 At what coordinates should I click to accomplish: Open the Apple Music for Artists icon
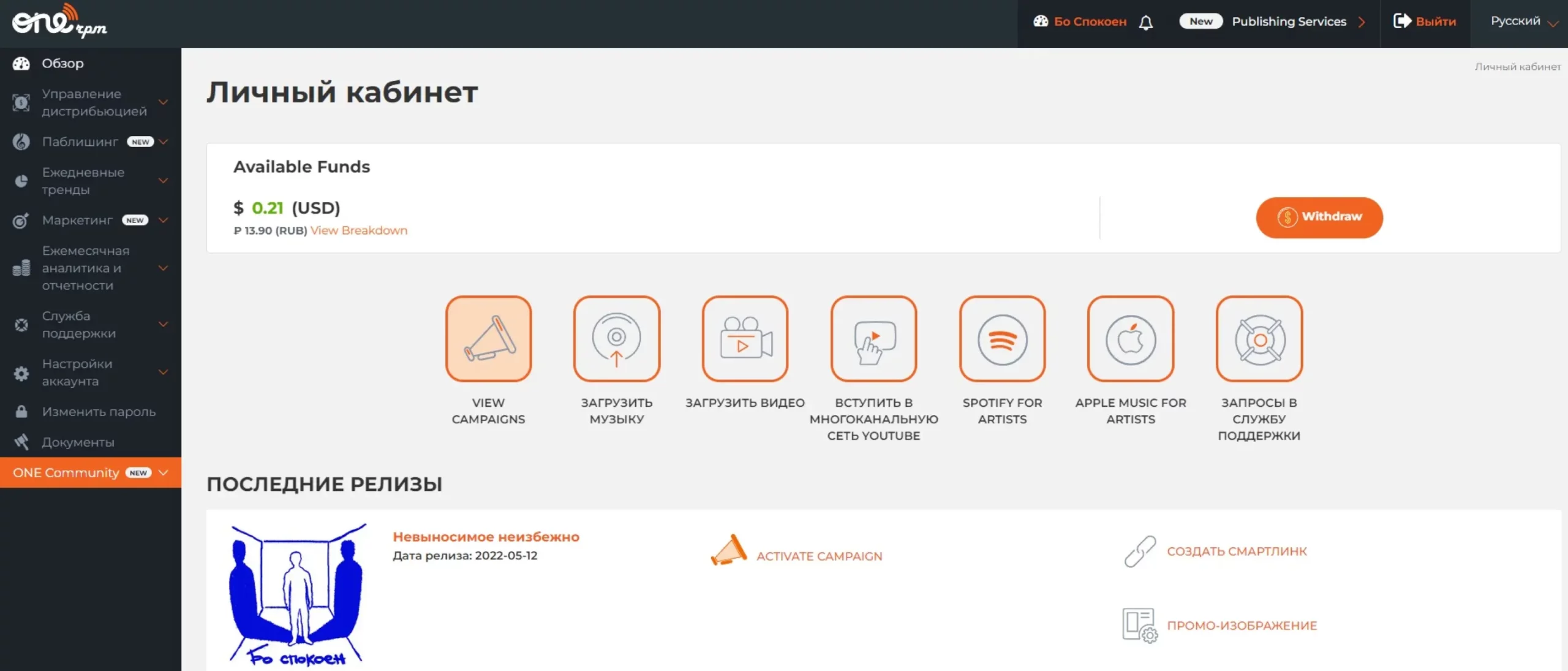(1130, 339)
